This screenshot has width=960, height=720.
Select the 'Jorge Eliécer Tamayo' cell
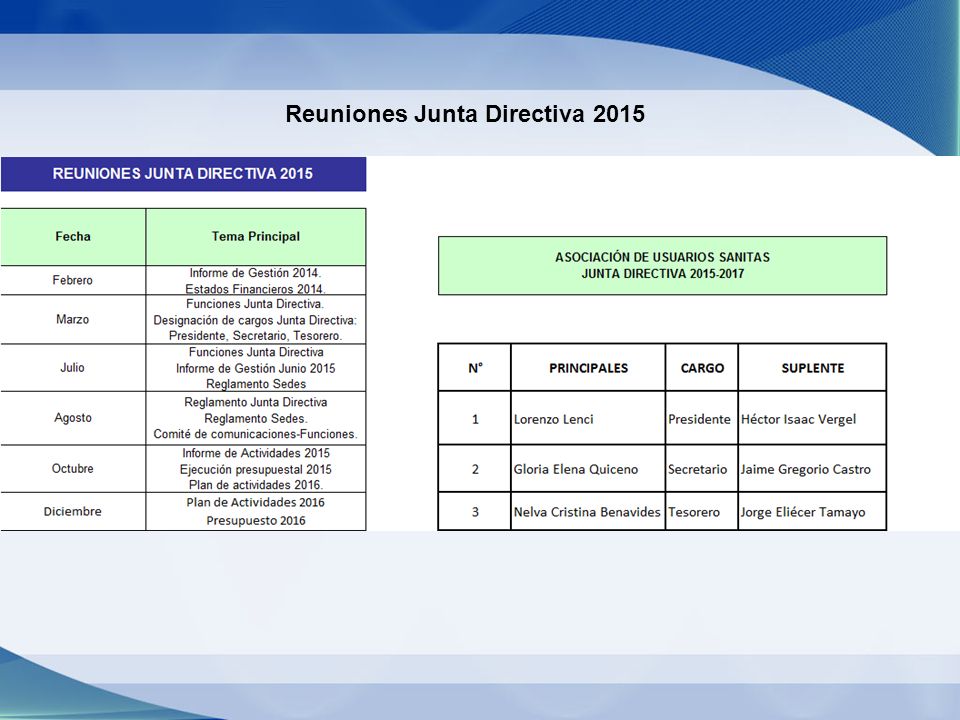click(x=812, y=512)
